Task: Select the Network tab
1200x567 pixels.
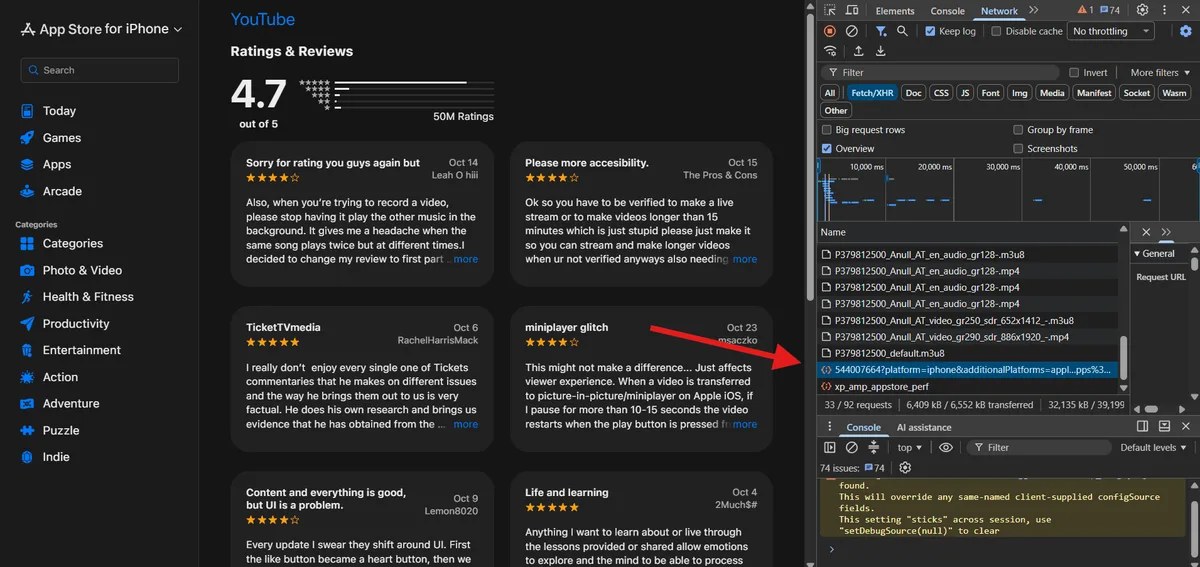Action: [999, 11]
